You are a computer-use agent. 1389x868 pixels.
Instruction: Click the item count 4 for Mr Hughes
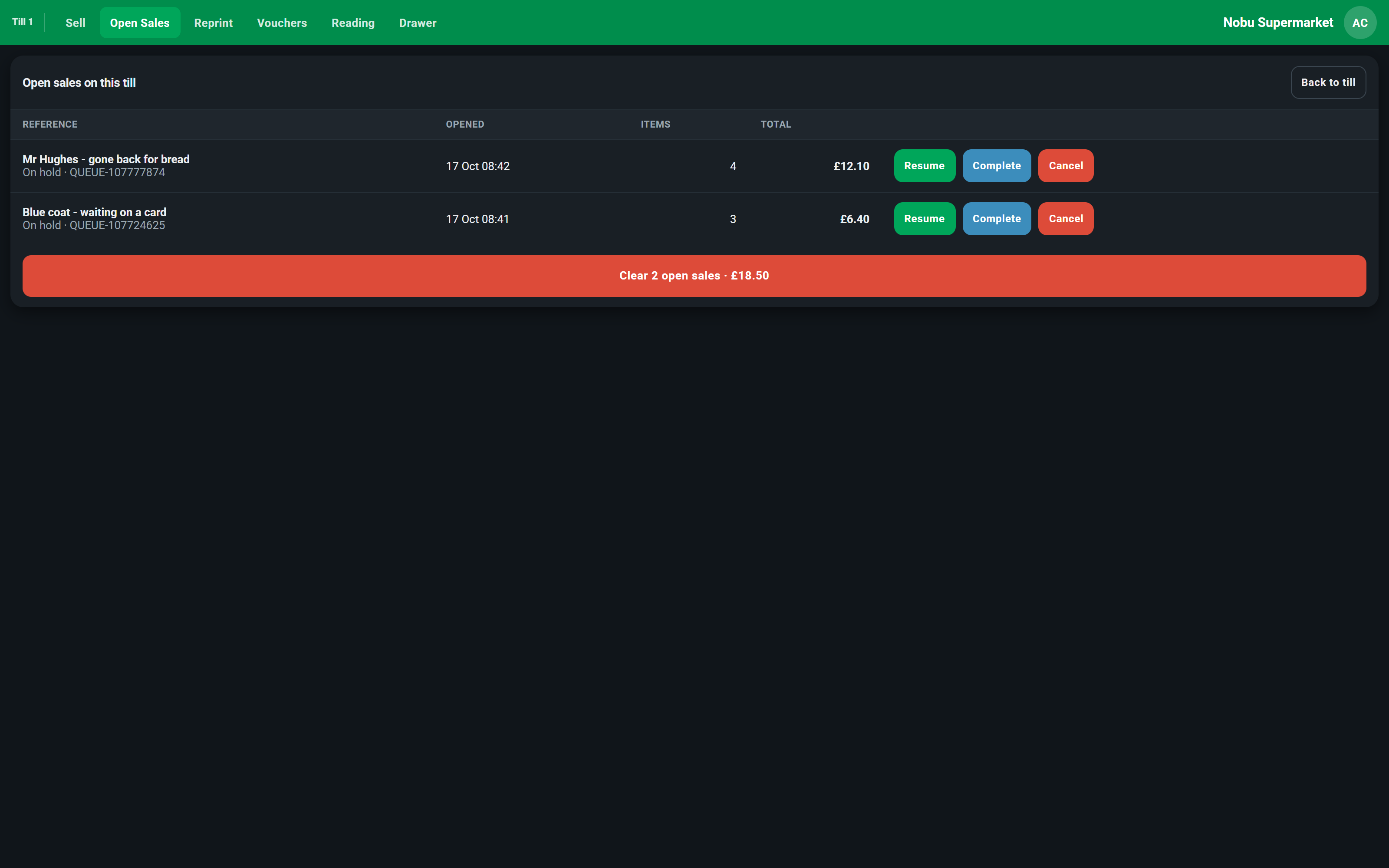pyautogui.click(x=733, y=167)
